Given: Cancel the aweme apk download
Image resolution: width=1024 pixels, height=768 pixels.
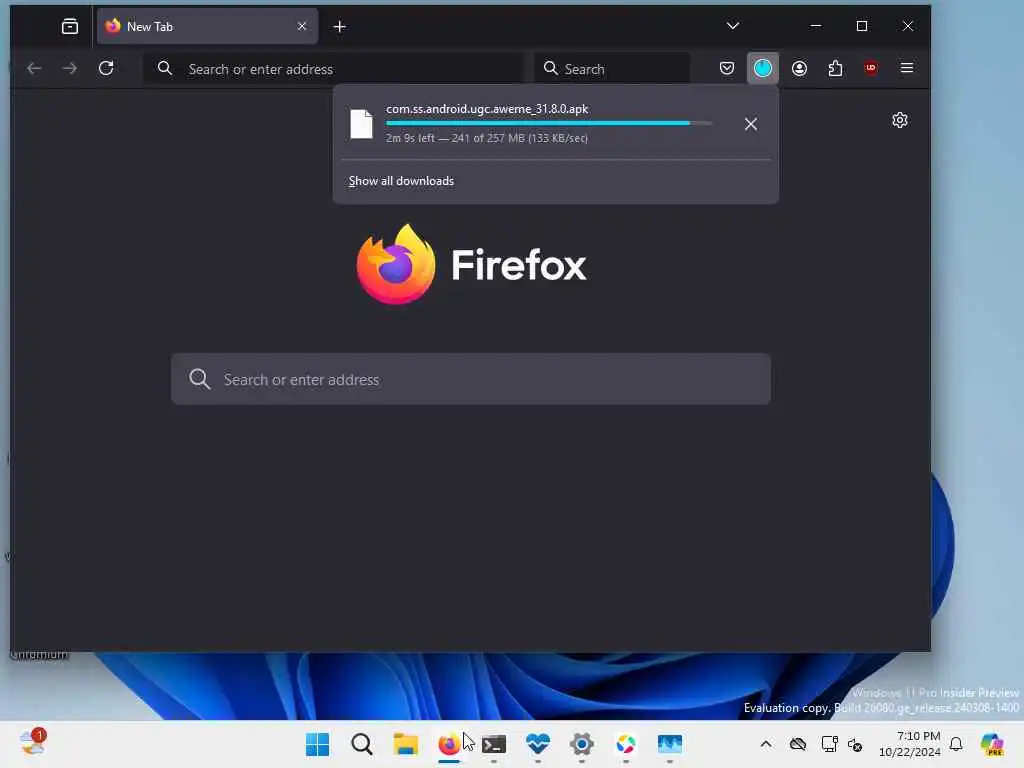Looking at the screenshot, I should (751, 124).
